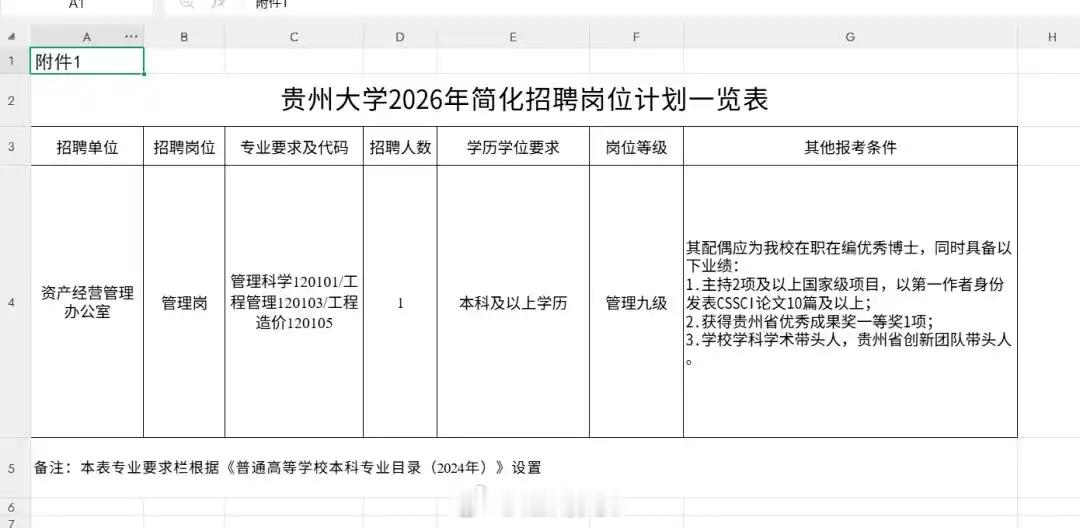Click the fill handle of cell A1
Viewport: 1080px width, 528px height.
coord(143,74)
